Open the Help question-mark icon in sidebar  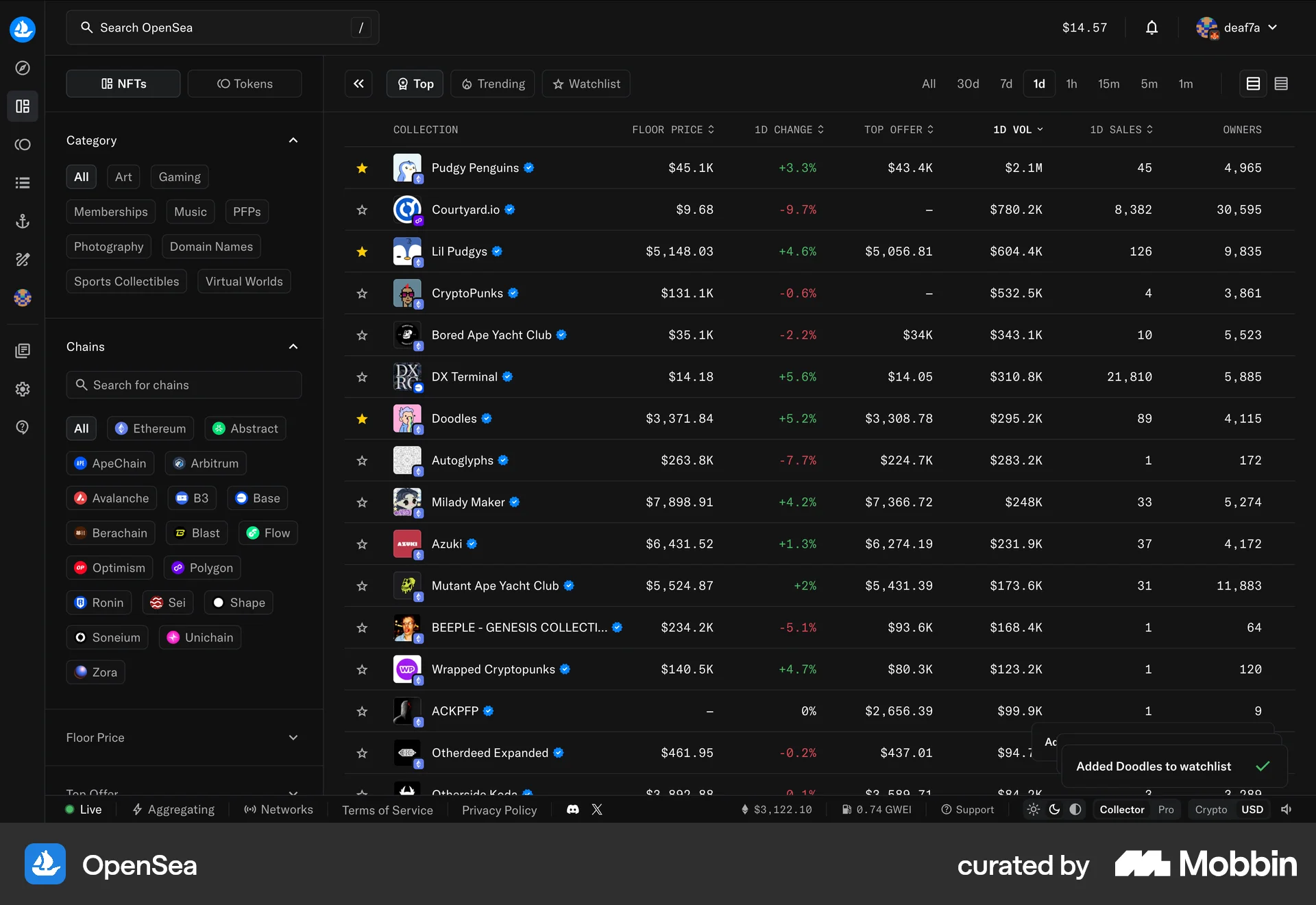coord(23,427)
